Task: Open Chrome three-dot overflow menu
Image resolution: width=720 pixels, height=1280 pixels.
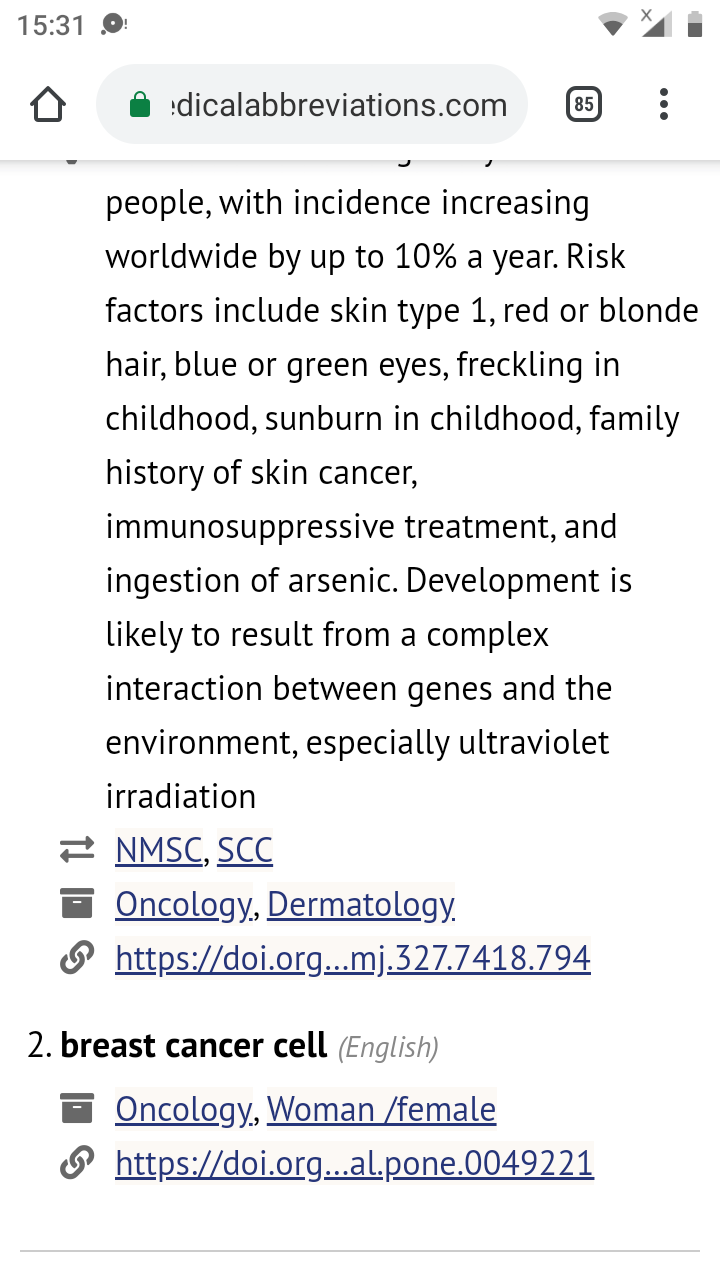Action: [664, 104]
